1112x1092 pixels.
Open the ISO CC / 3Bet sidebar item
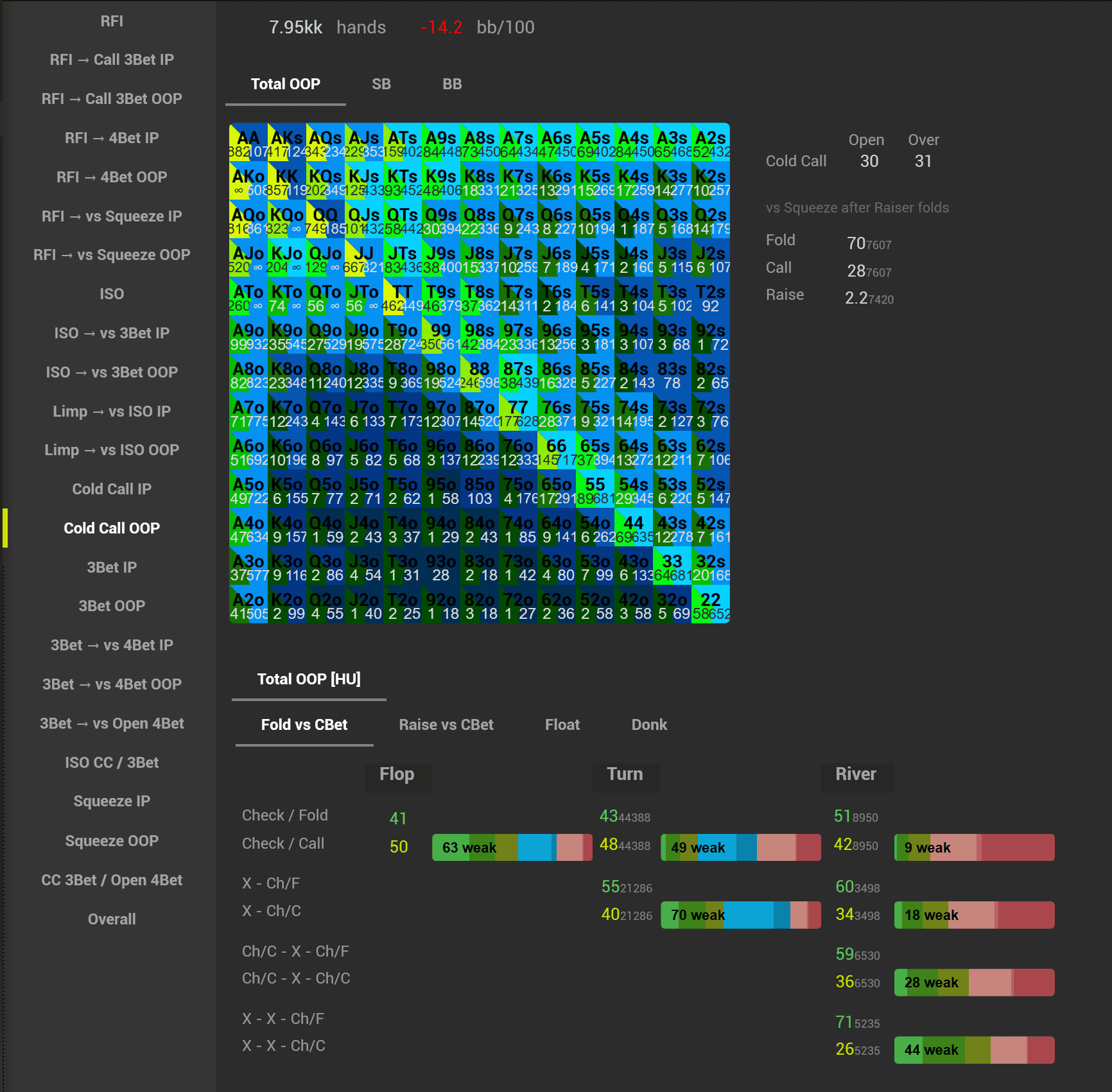click(x=112, y=763)
